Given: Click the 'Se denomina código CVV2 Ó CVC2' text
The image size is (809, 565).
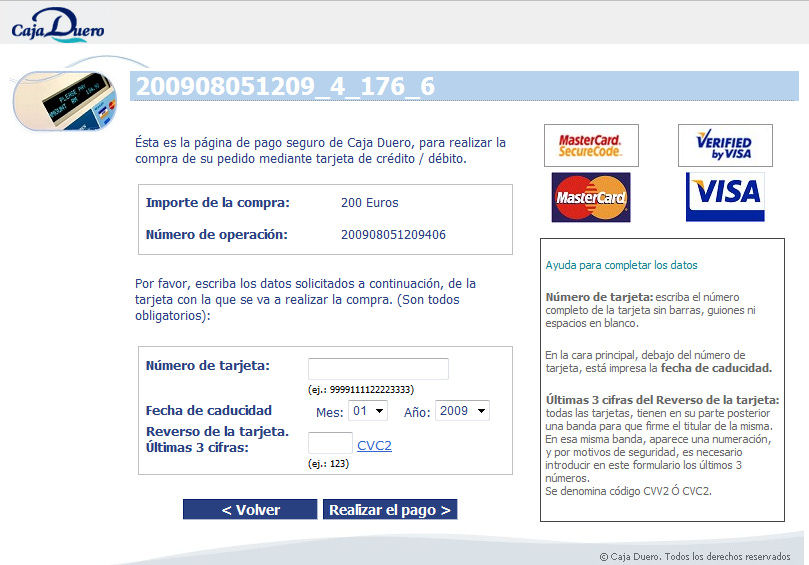Looking at the screenshot, I should pos(628,491).
